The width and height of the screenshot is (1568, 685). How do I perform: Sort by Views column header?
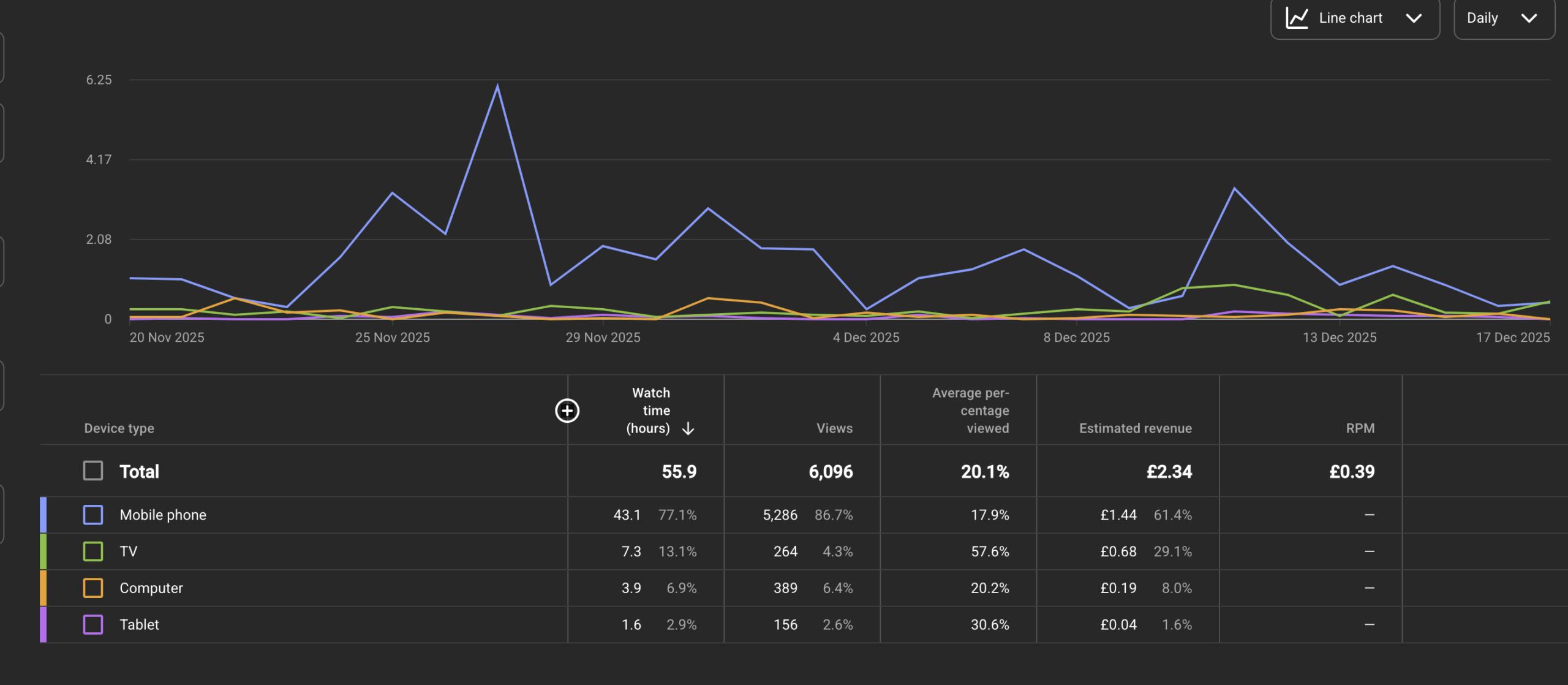click(x=834, y=428)
